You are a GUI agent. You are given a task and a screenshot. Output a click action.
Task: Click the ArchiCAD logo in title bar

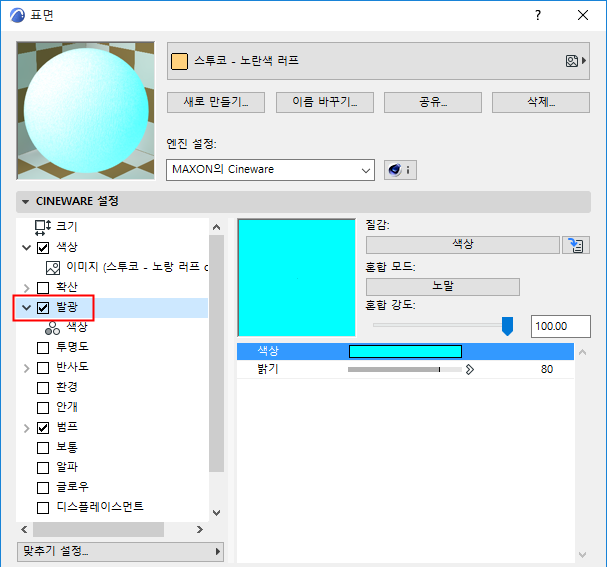pyautogui.click(x=17, y=15)
